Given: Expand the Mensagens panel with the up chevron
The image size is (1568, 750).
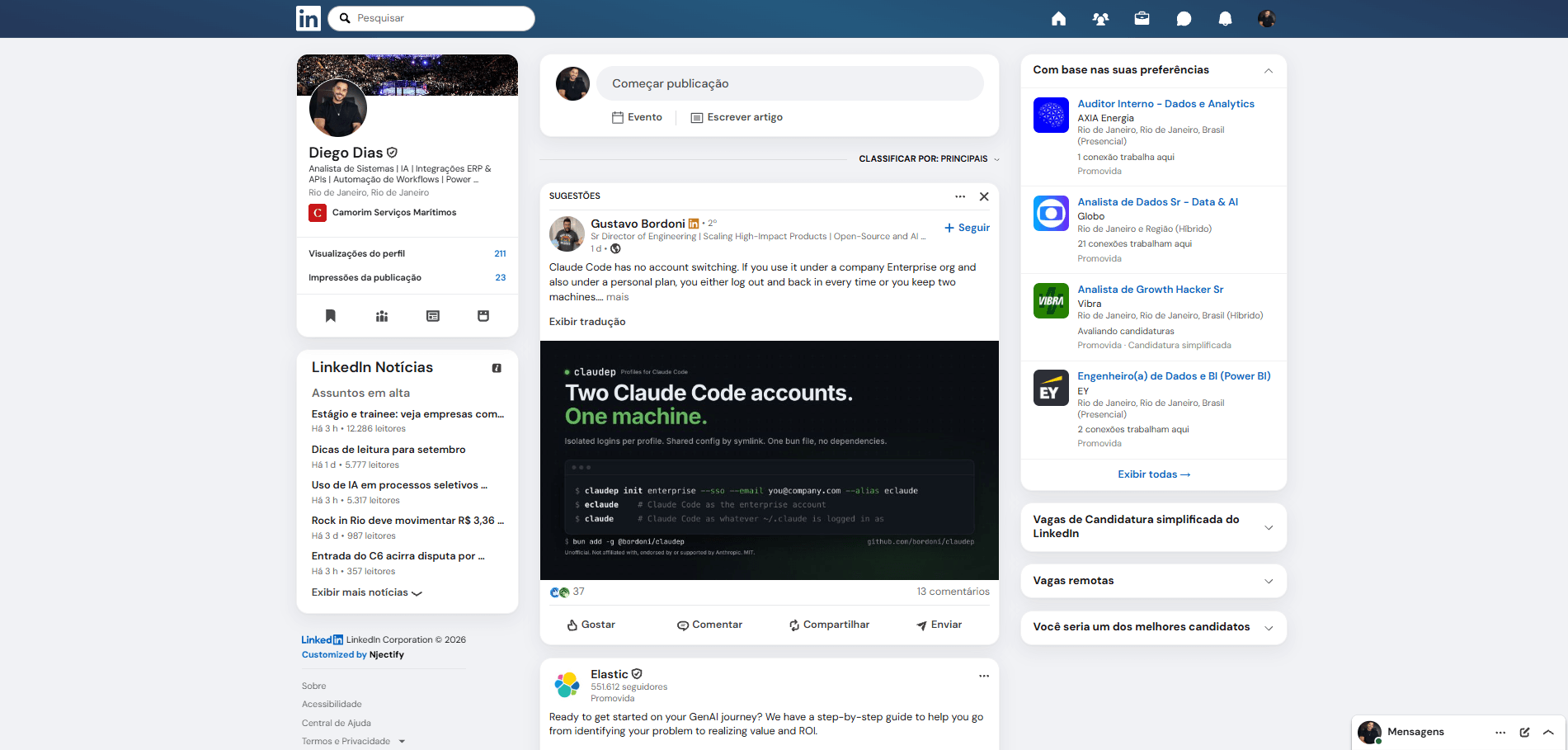Looking at the screenshot, I should click(1548, 733).
